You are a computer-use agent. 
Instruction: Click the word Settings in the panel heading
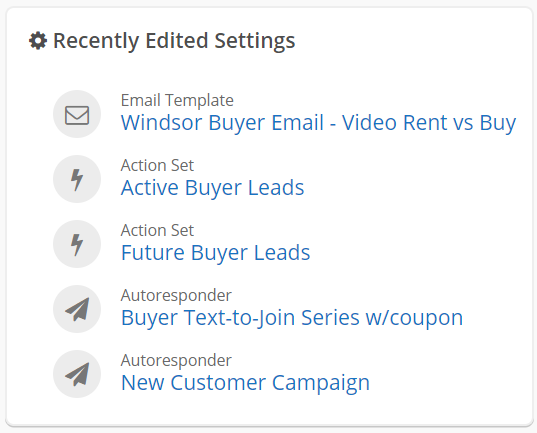click(x=255, y=41)
